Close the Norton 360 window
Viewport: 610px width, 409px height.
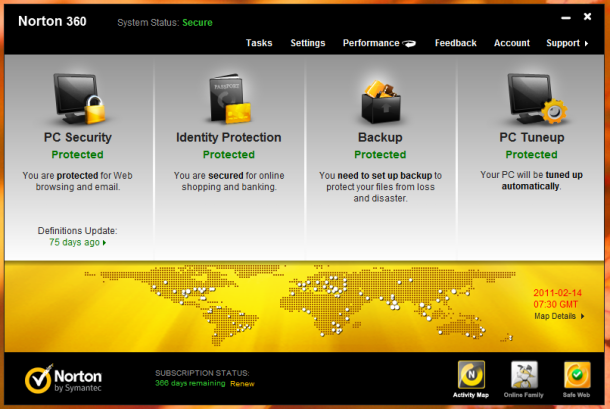587,16
